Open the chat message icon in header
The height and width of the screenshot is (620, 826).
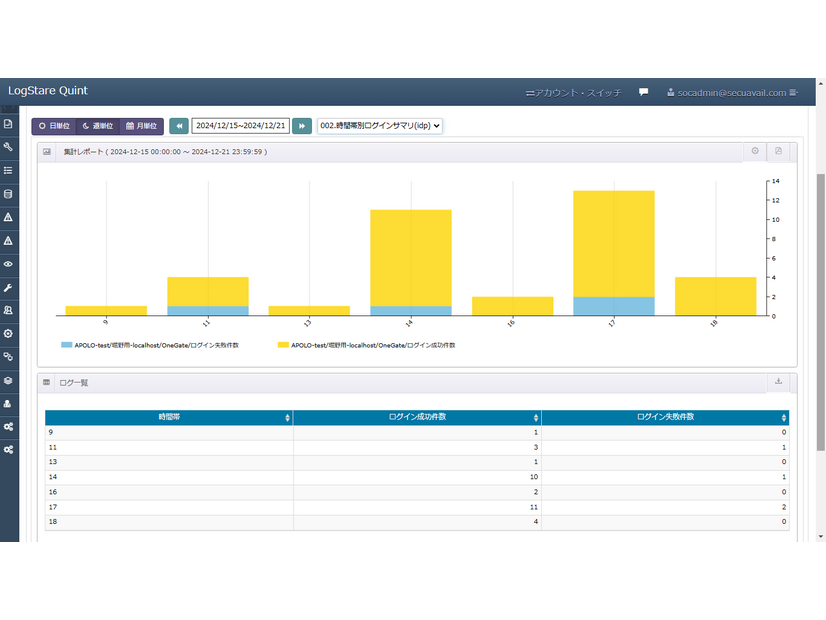[x=643, y=92]
